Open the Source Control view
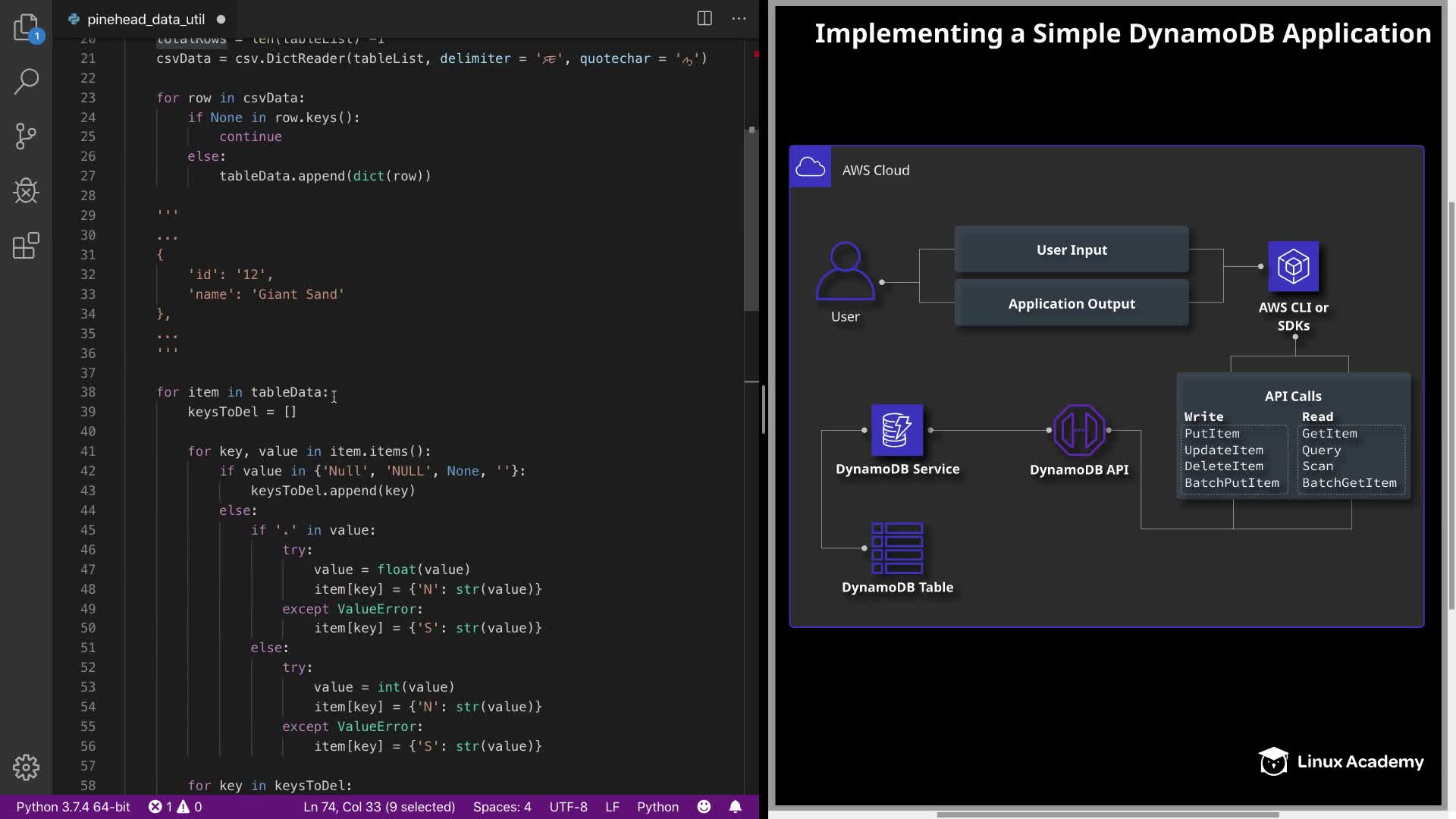The width and height of the screenshot is (1456, 819). (x=27, y=136)
